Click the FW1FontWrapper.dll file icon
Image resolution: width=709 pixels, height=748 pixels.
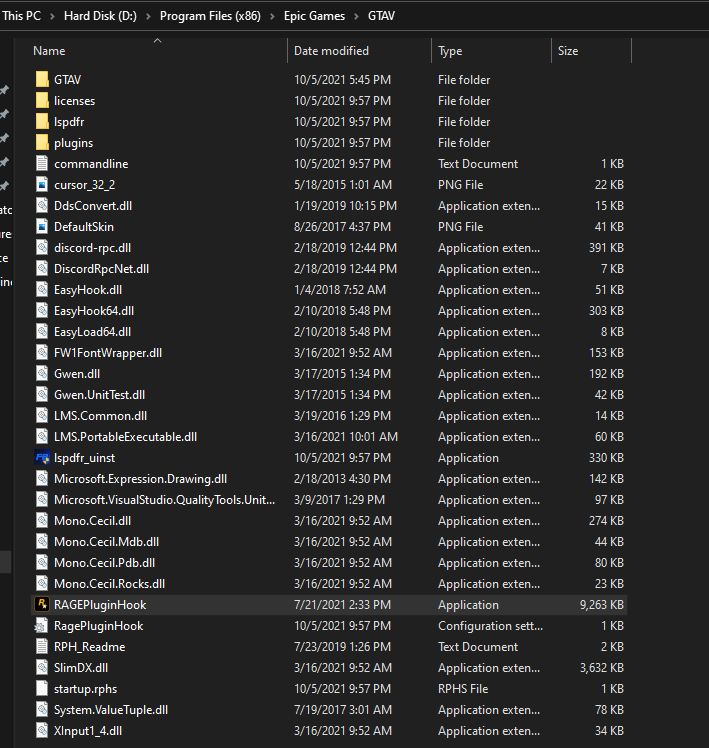click(42, 353)
